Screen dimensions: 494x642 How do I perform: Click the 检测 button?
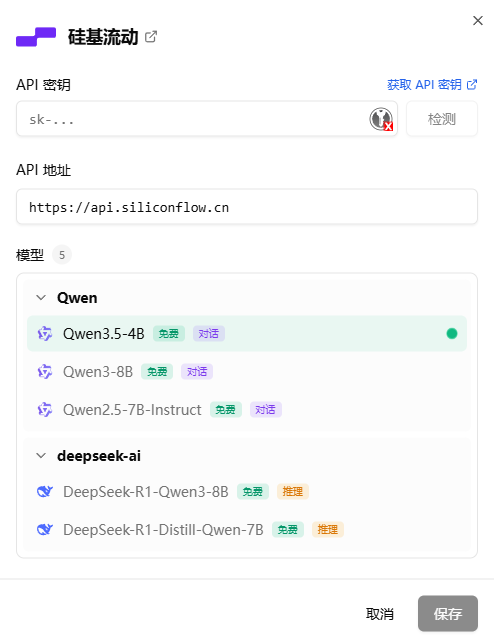pos(442,119)
